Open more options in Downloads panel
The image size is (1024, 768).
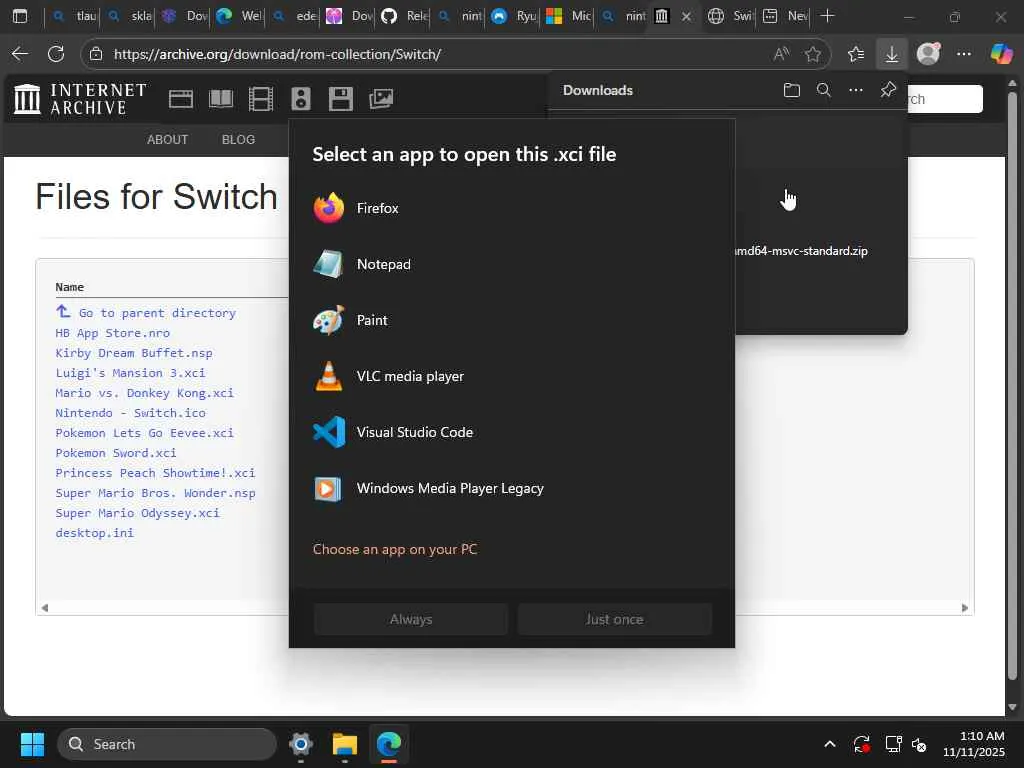856,90
